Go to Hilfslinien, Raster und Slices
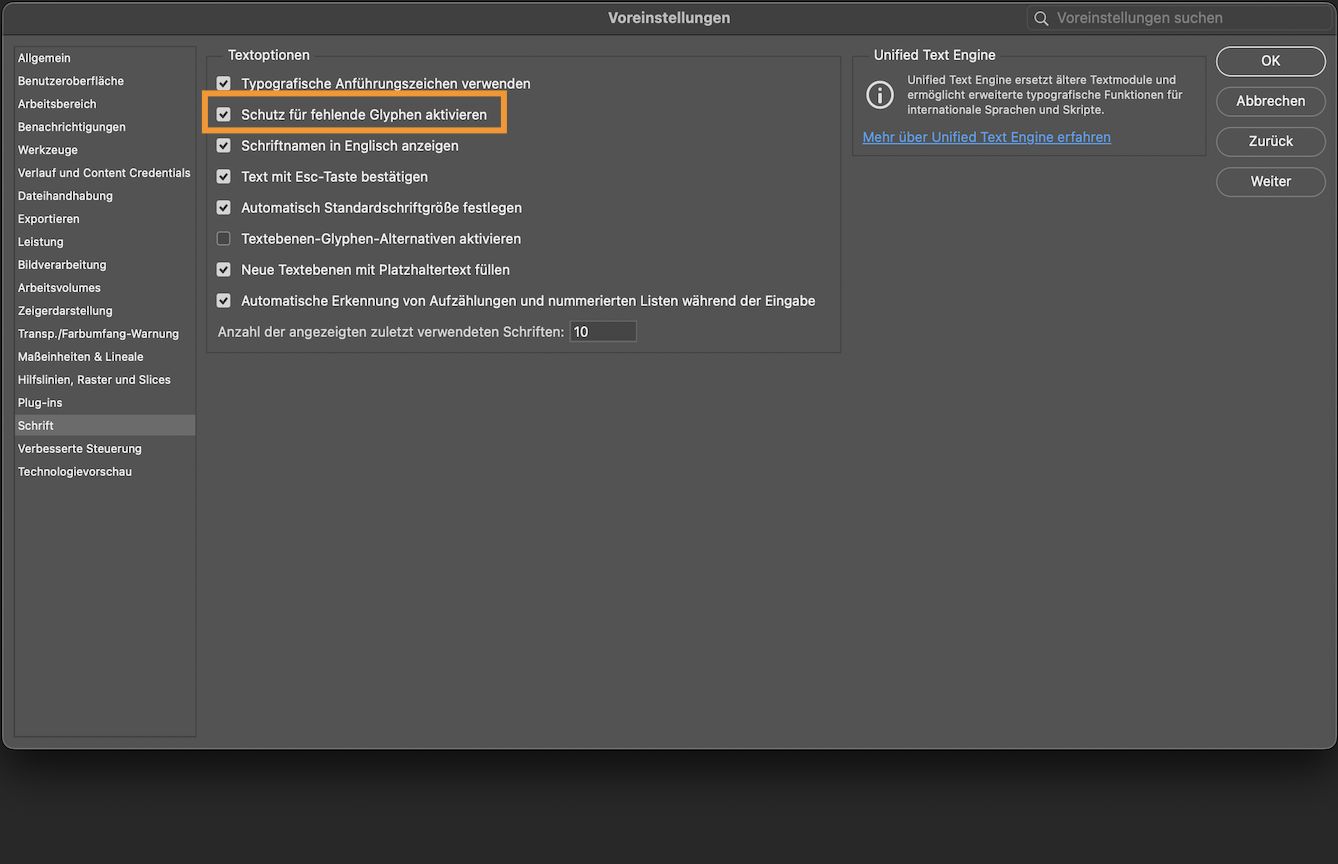Screen dimensions: 1338x864 coord(105,380)
